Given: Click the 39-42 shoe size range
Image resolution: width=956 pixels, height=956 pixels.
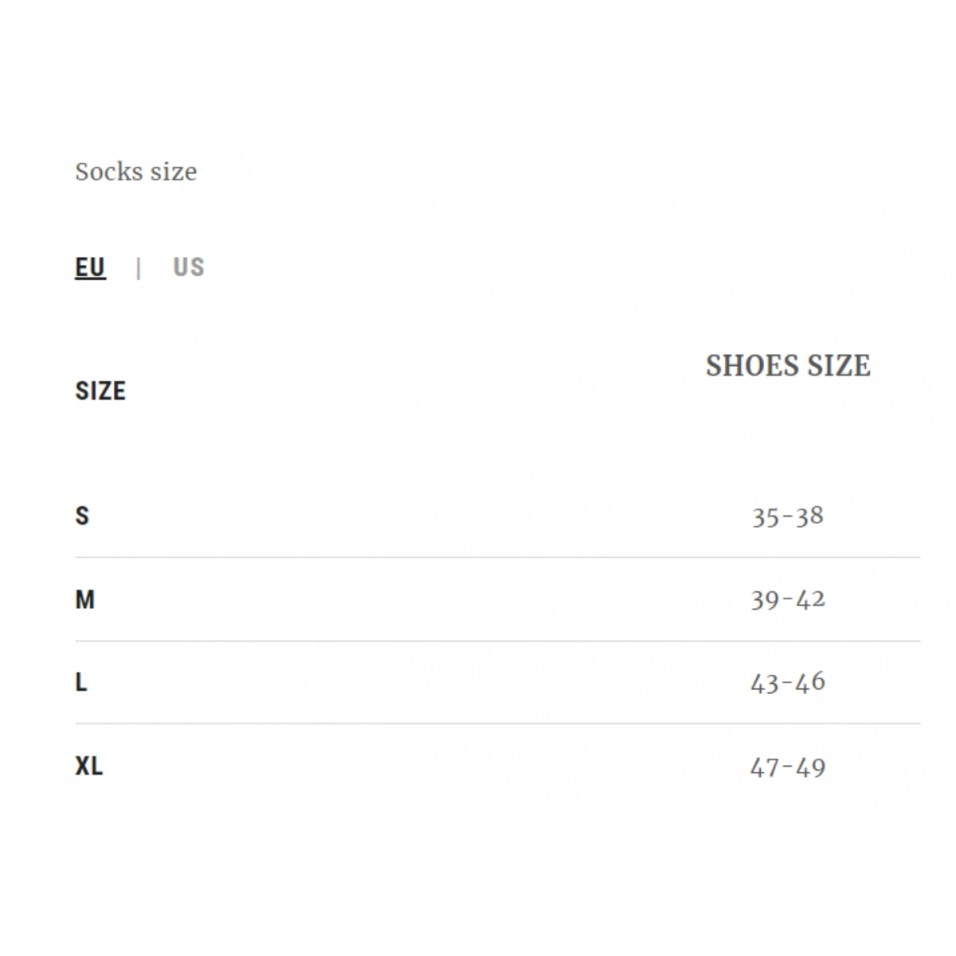Looking at the screenshot, I should (x=788, y=600).
